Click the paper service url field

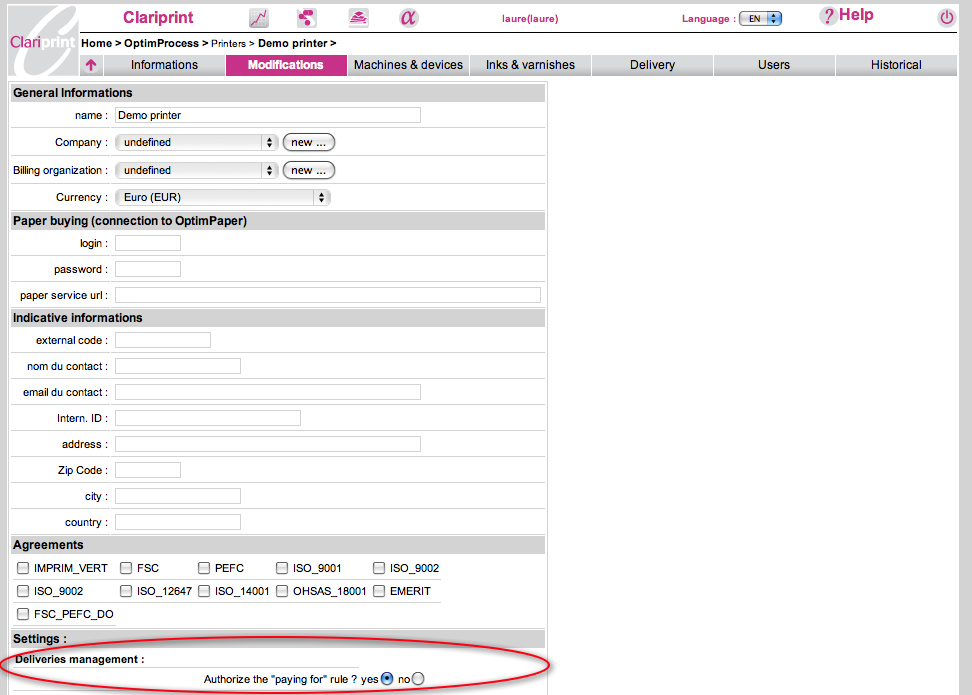327,295
